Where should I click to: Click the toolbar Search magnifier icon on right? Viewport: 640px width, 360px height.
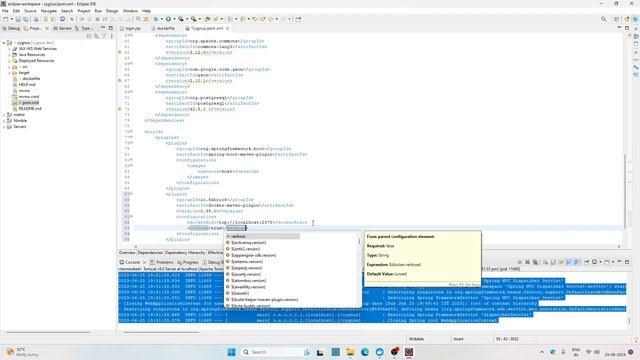tap(604, 19)
